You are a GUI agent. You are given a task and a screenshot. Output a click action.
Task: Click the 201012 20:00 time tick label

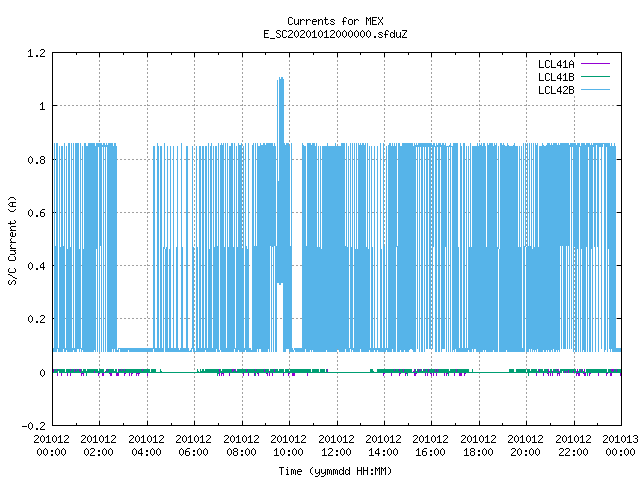tap(525, 446)
